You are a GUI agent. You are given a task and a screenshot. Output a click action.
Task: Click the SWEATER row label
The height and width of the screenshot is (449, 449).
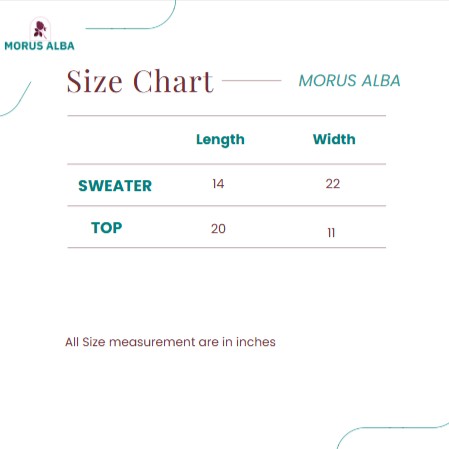(115, 186)
